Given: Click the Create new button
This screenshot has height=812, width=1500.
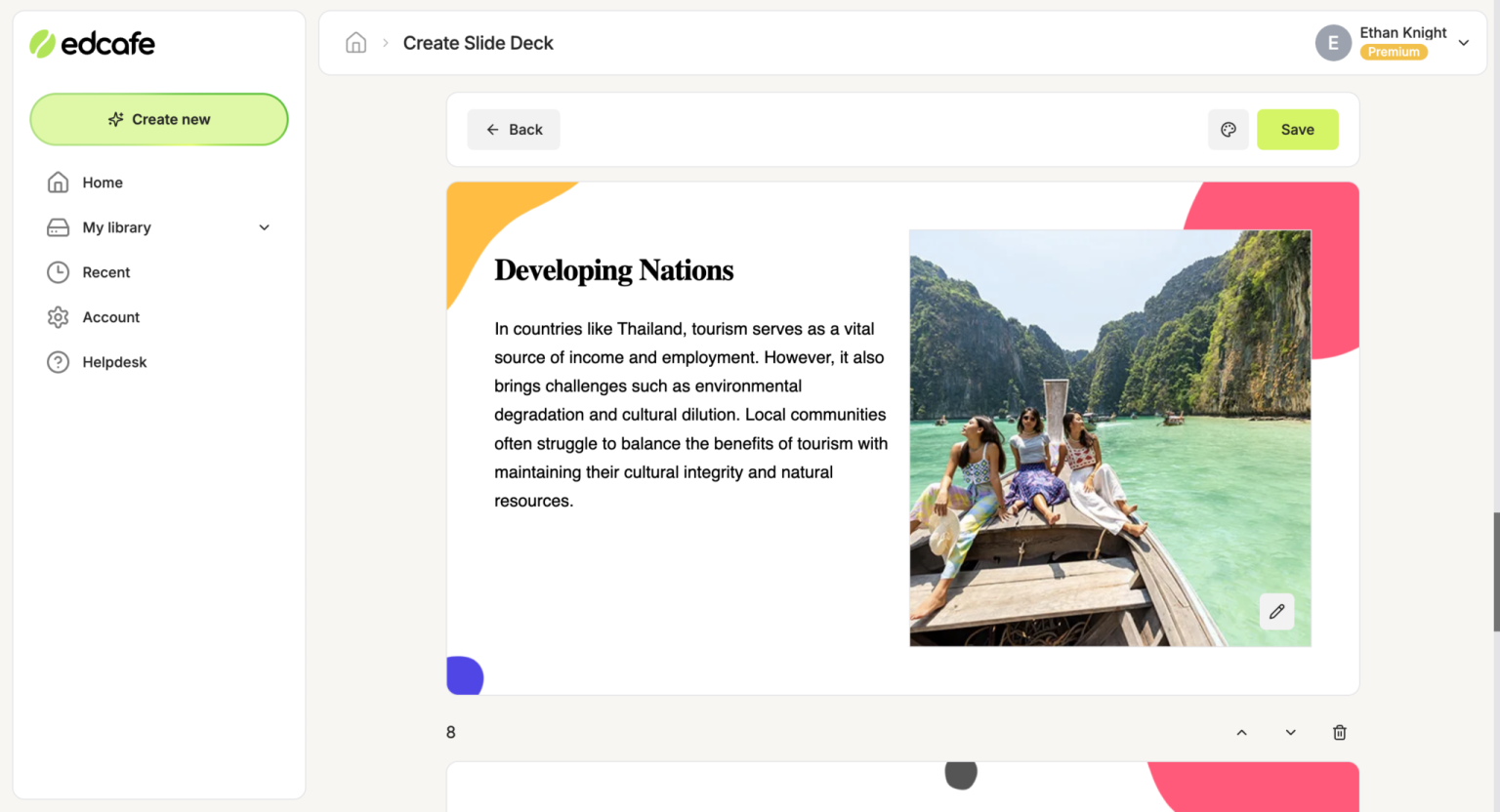Looking at the screenshot, I should pos(158,118).
